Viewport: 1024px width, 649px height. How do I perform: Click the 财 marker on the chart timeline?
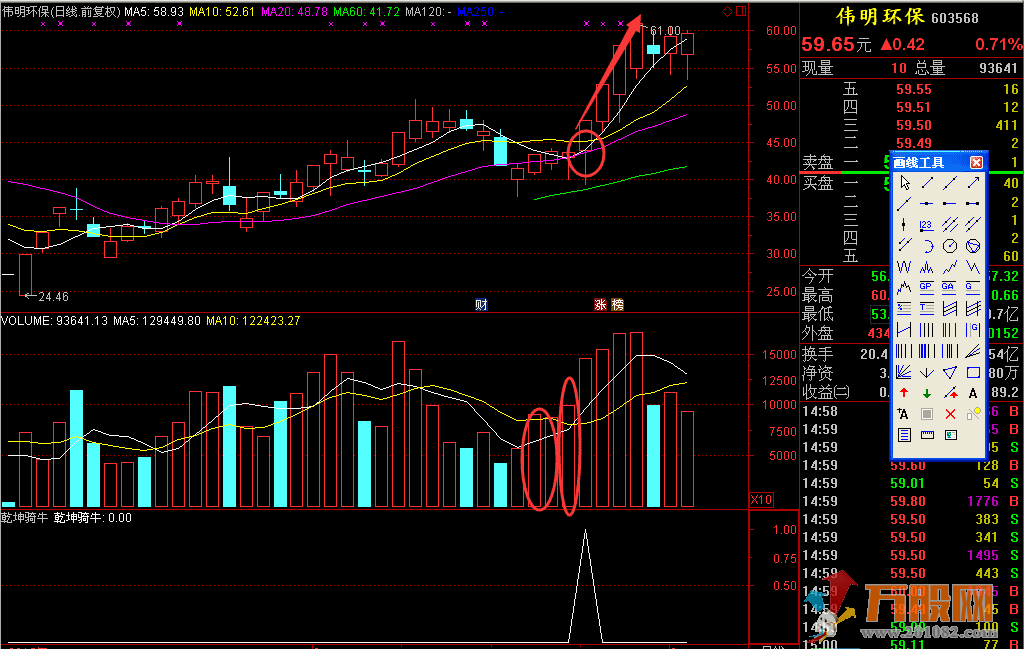pos(481,305)
